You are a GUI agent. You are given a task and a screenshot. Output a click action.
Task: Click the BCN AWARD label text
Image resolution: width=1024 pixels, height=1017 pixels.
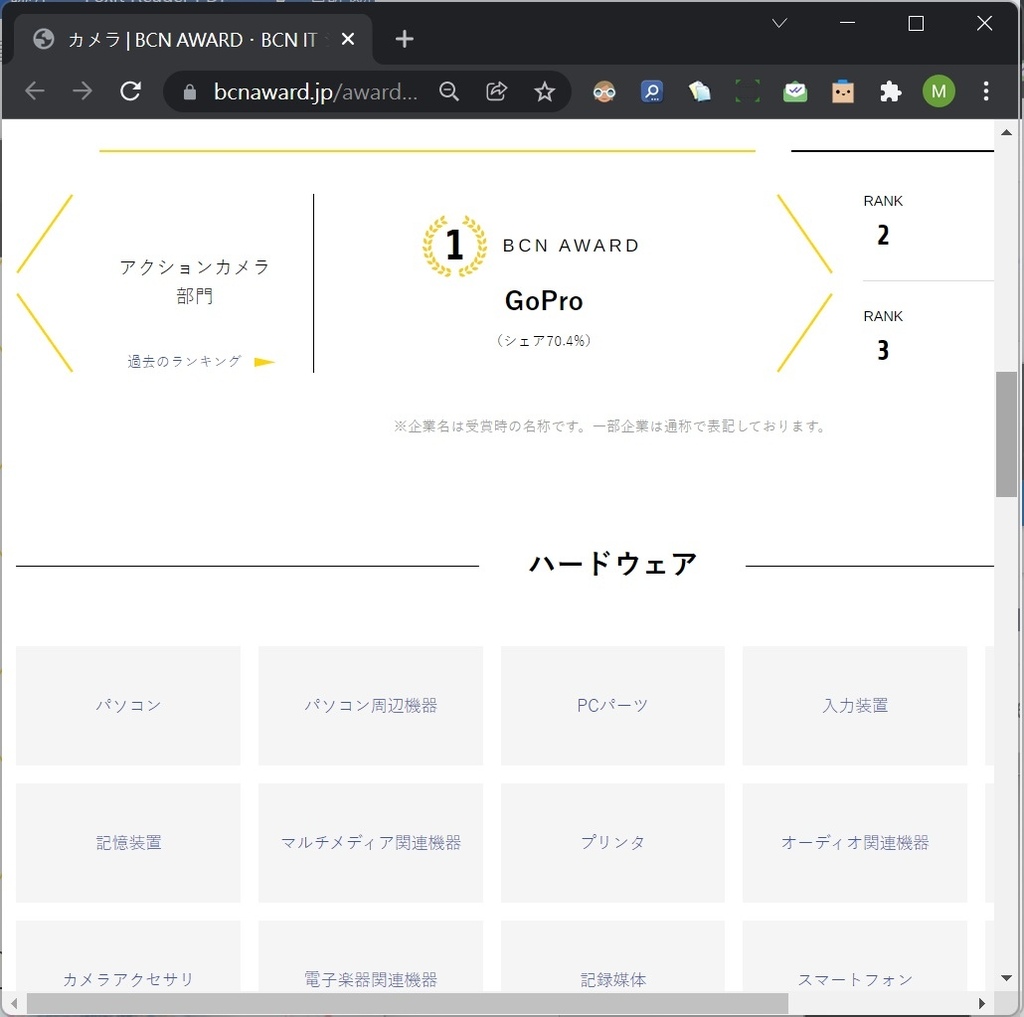(570, 246)
